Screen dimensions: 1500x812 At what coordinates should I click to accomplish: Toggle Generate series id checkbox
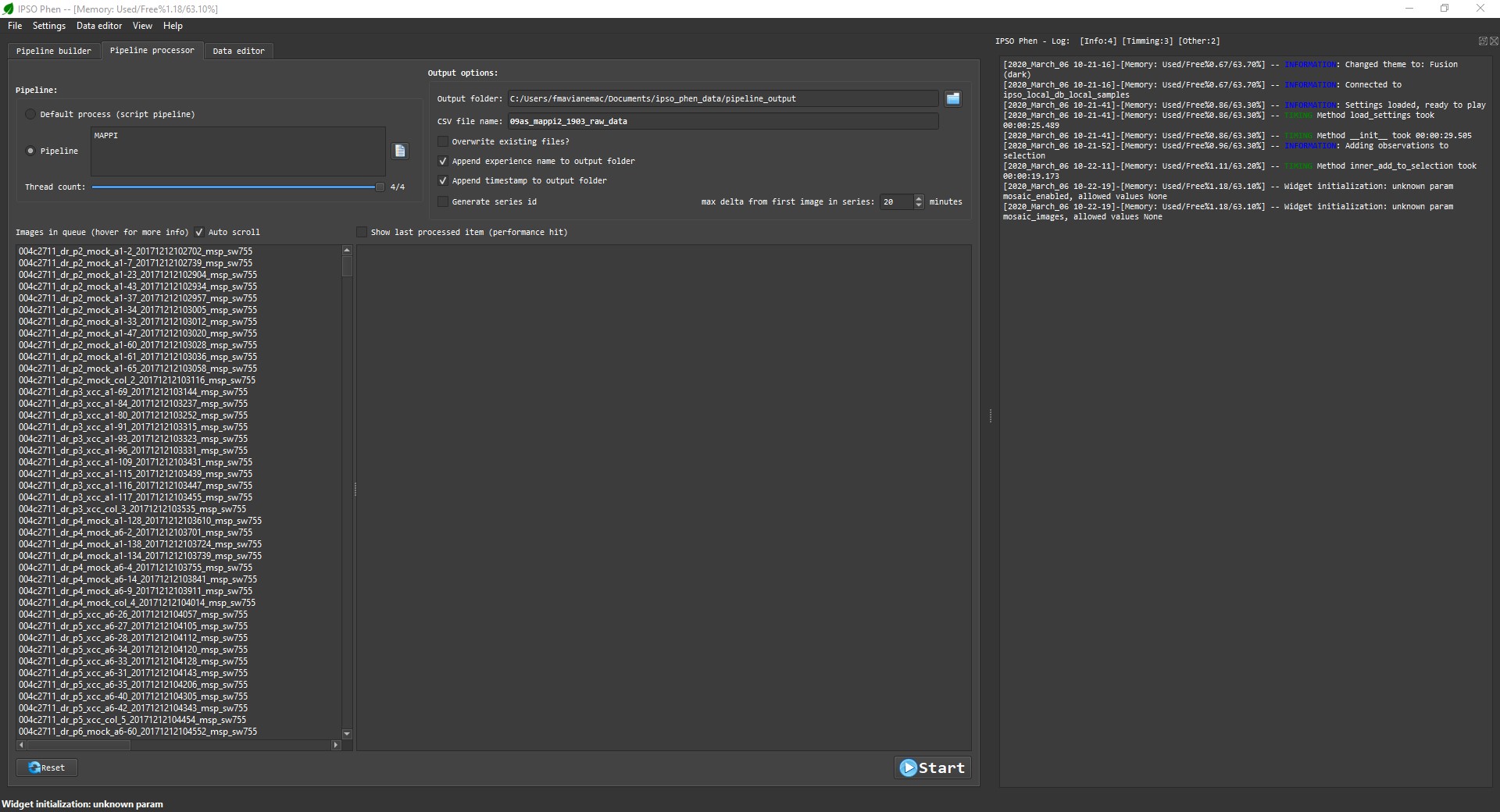coord(443,201)
